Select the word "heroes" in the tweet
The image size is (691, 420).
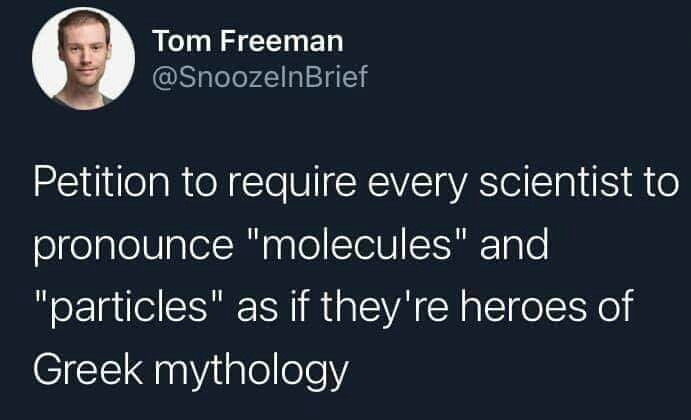point(524,306)
